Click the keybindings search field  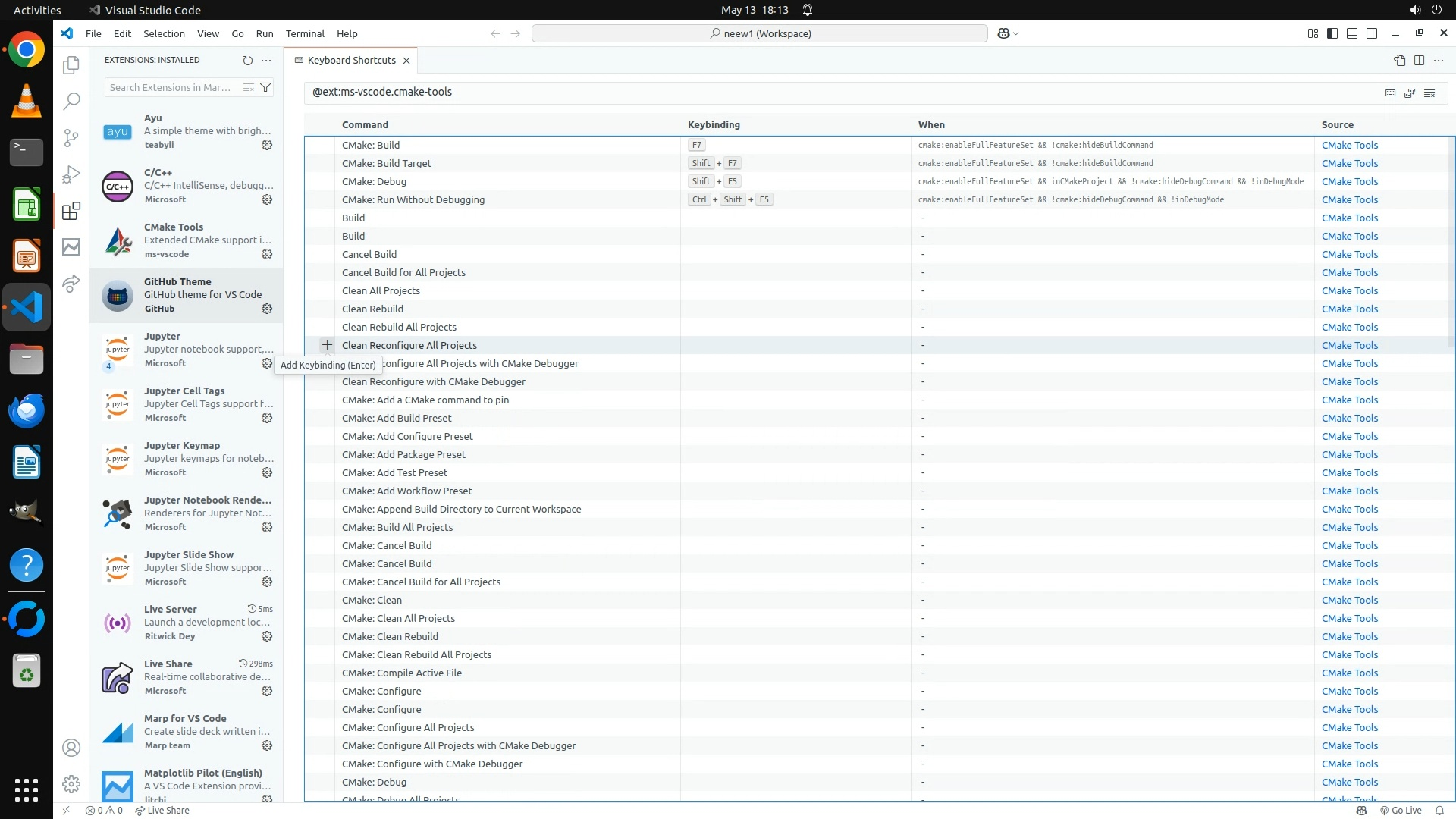click(834, 92)
